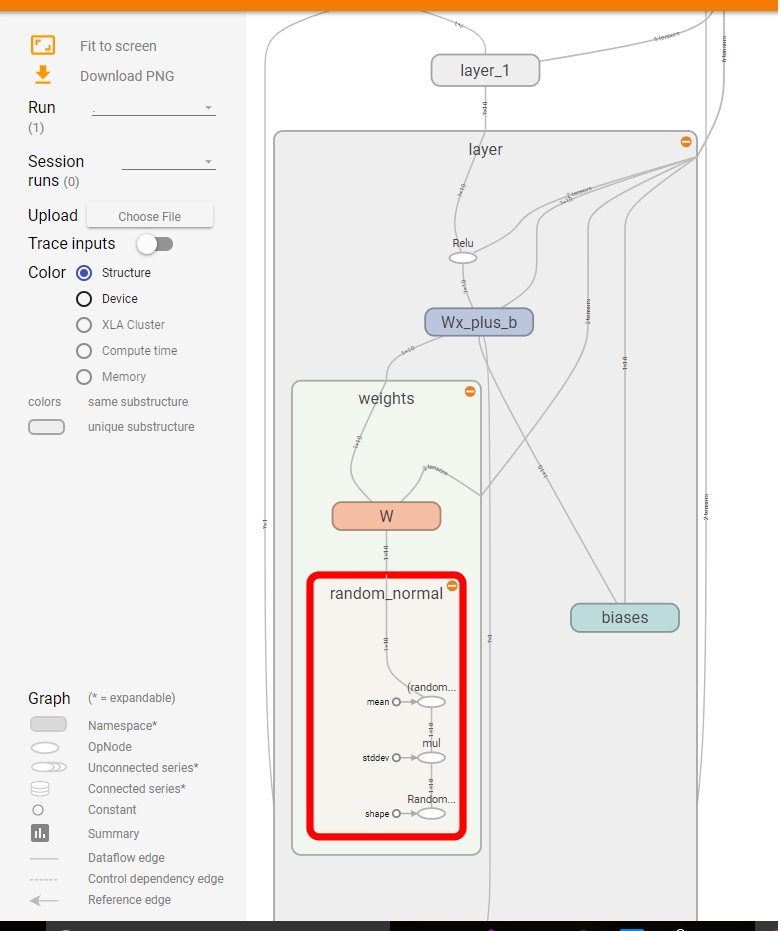Click the mul op node ellipse

431,758
